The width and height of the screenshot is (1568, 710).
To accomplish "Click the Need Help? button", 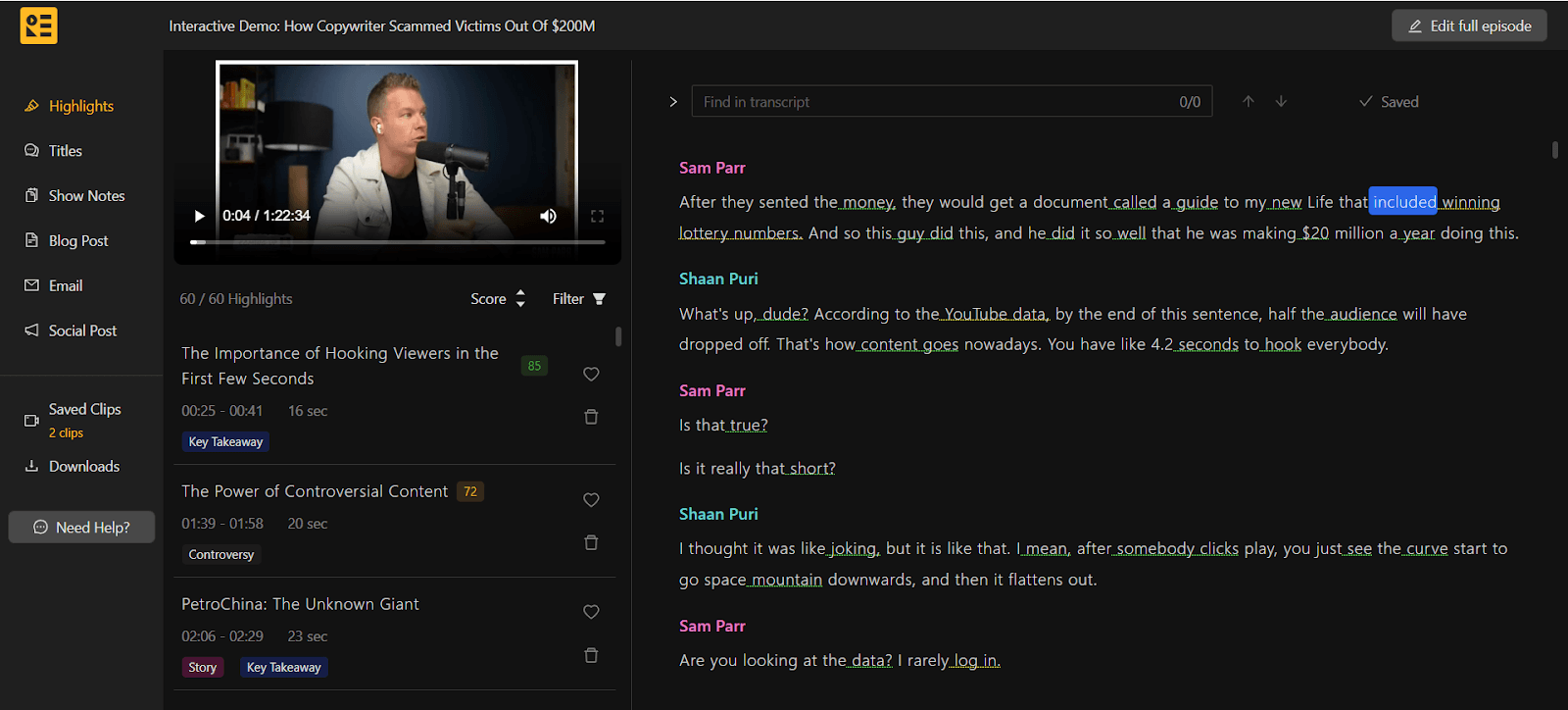I will [x=81, y=528].
